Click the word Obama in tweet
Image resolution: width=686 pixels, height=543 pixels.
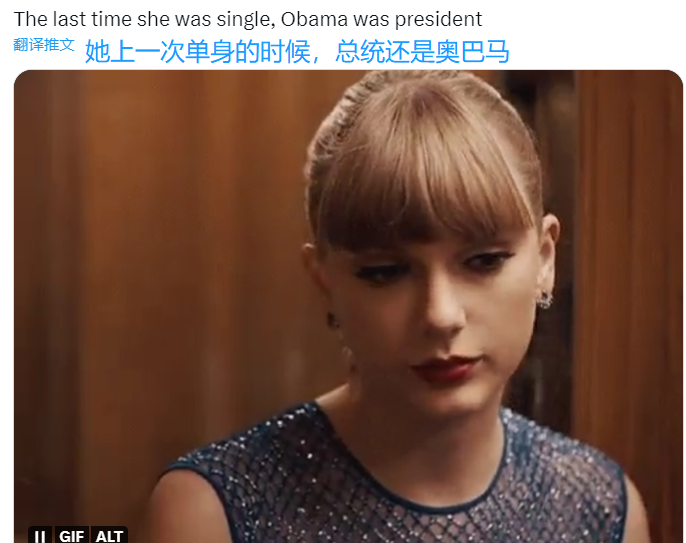tap(314, 19)
